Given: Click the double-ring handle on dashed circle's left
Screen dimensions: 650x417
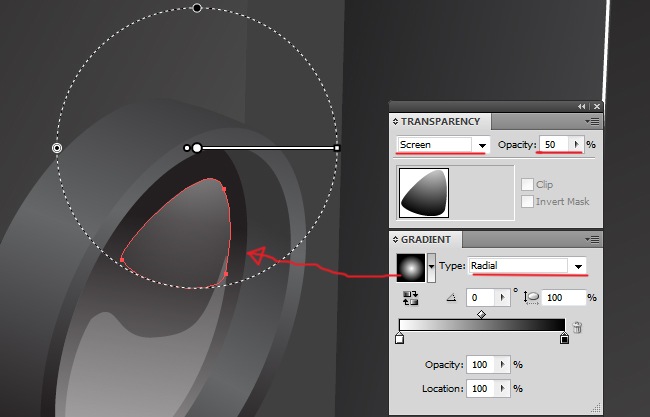Looking at the screenshot, I should 57,148.
